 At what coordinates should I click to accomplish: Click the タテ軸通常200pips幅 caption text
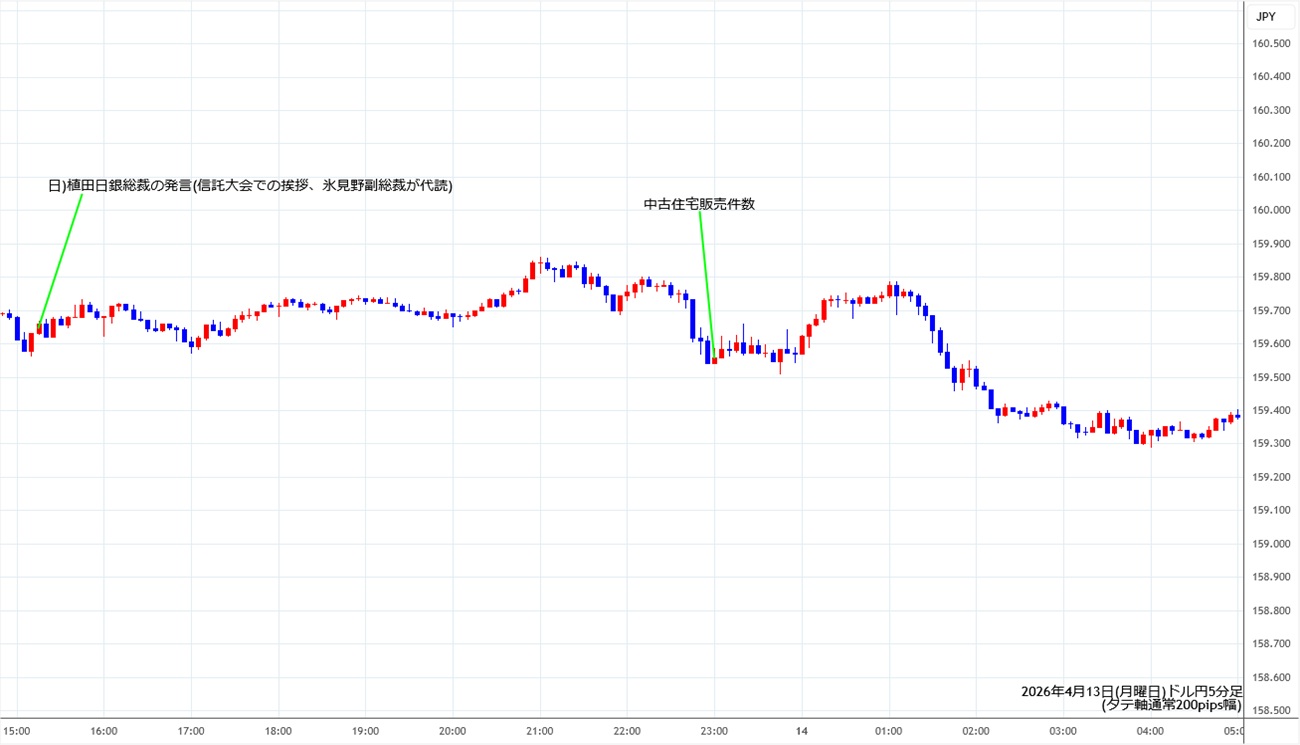click(1171, 705)
